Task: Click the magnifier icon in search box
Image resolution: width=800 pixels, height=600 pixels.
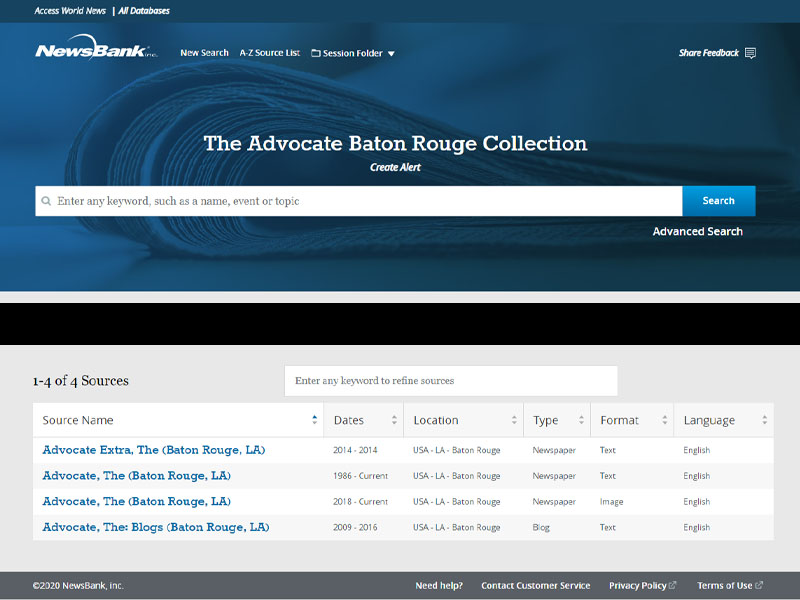Action: pos(46,201)
